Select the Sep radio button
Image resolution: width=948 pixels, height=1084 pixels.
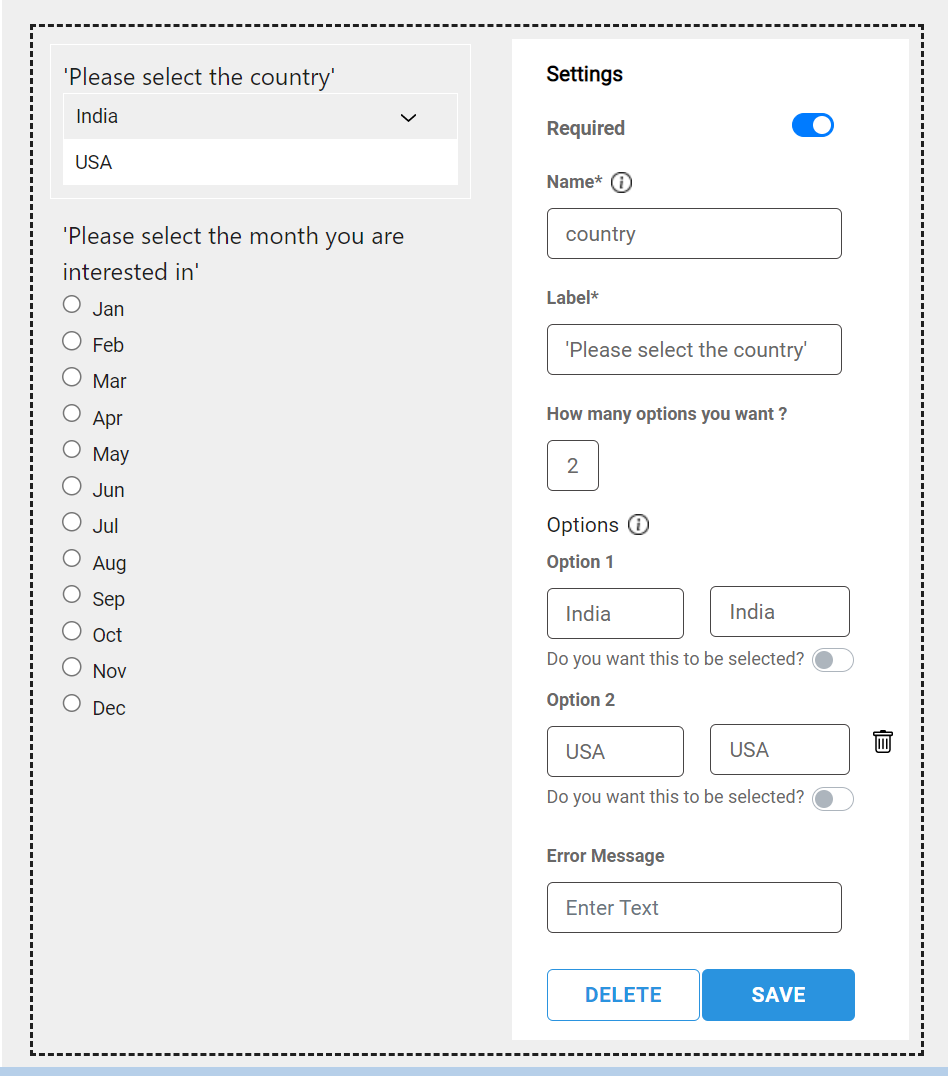(x=72, y=594)
